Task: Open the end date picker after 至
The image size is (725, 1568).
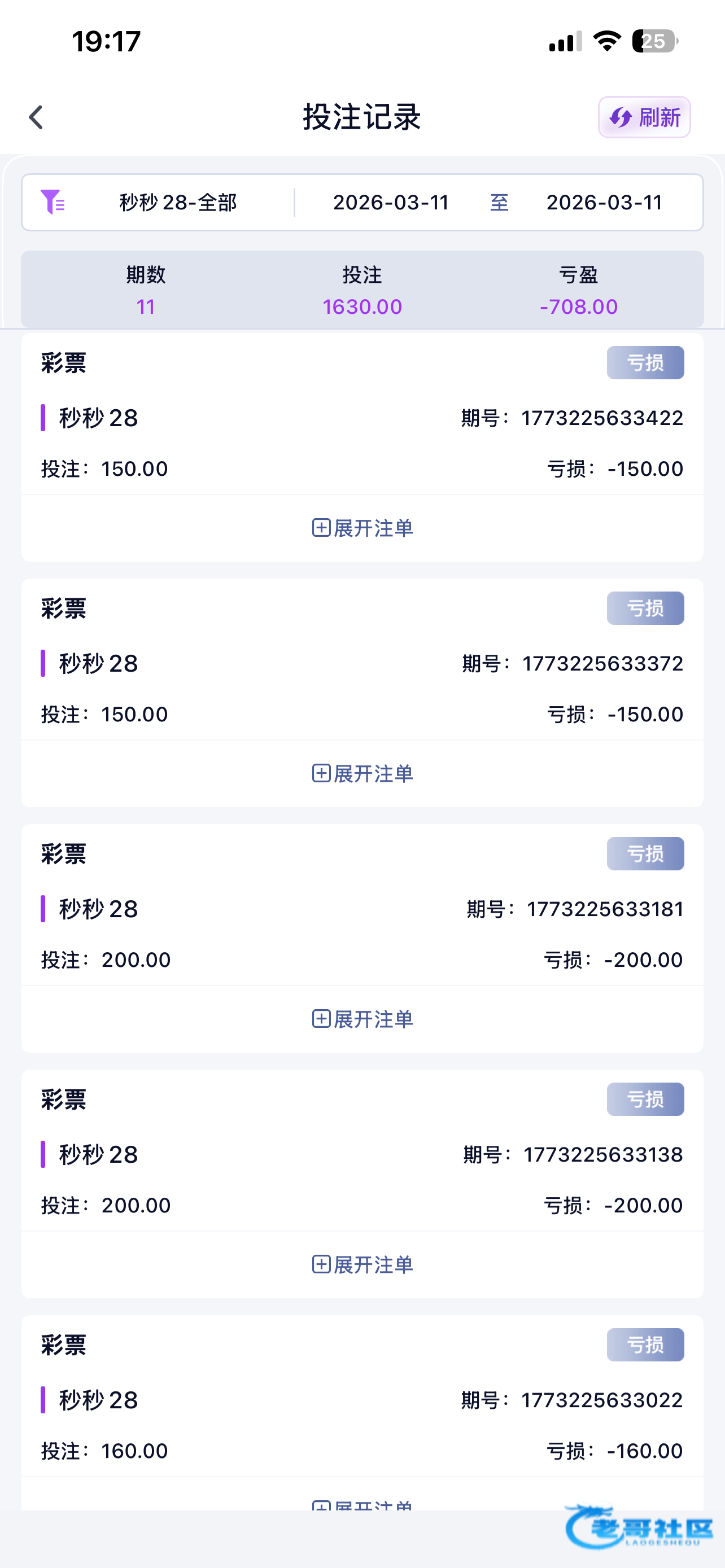Action: click(604, 202)
